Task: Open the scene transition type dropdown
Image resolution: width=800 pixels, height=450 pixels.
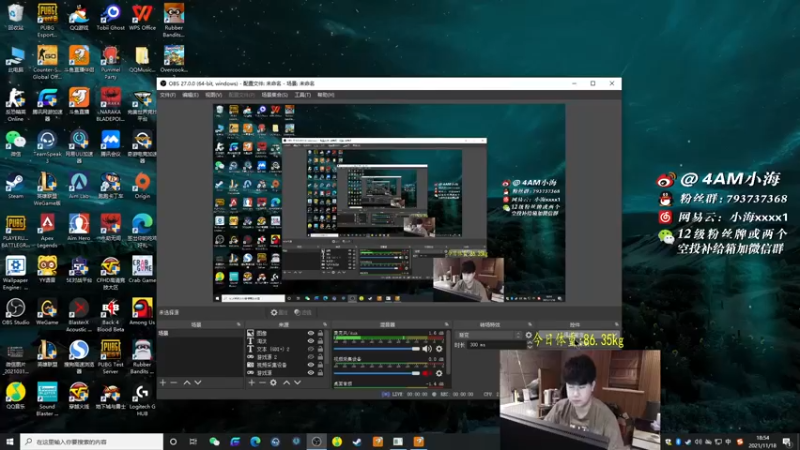Action: click(x=489, y=335)
